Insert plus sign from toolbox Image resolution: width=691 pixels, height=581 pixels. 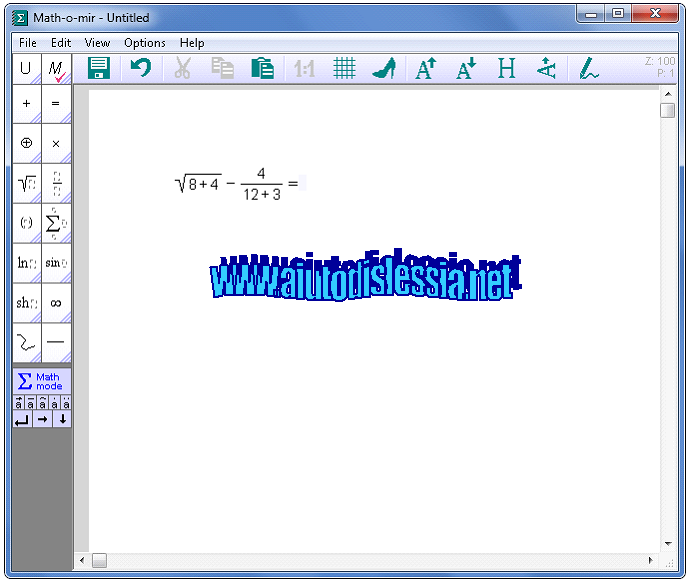point(26,104)
